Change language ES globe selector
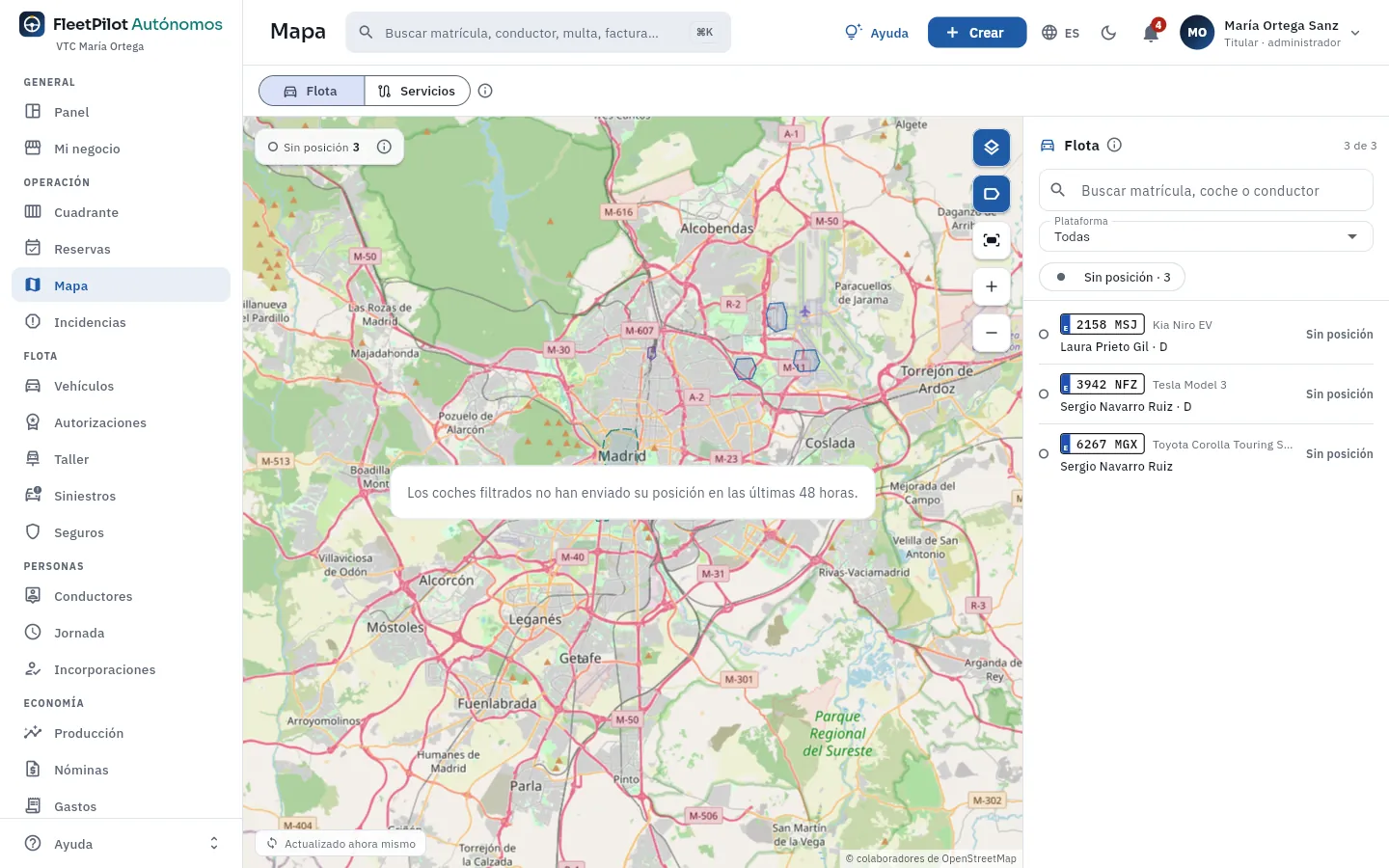 click(x=1061, y=33)
